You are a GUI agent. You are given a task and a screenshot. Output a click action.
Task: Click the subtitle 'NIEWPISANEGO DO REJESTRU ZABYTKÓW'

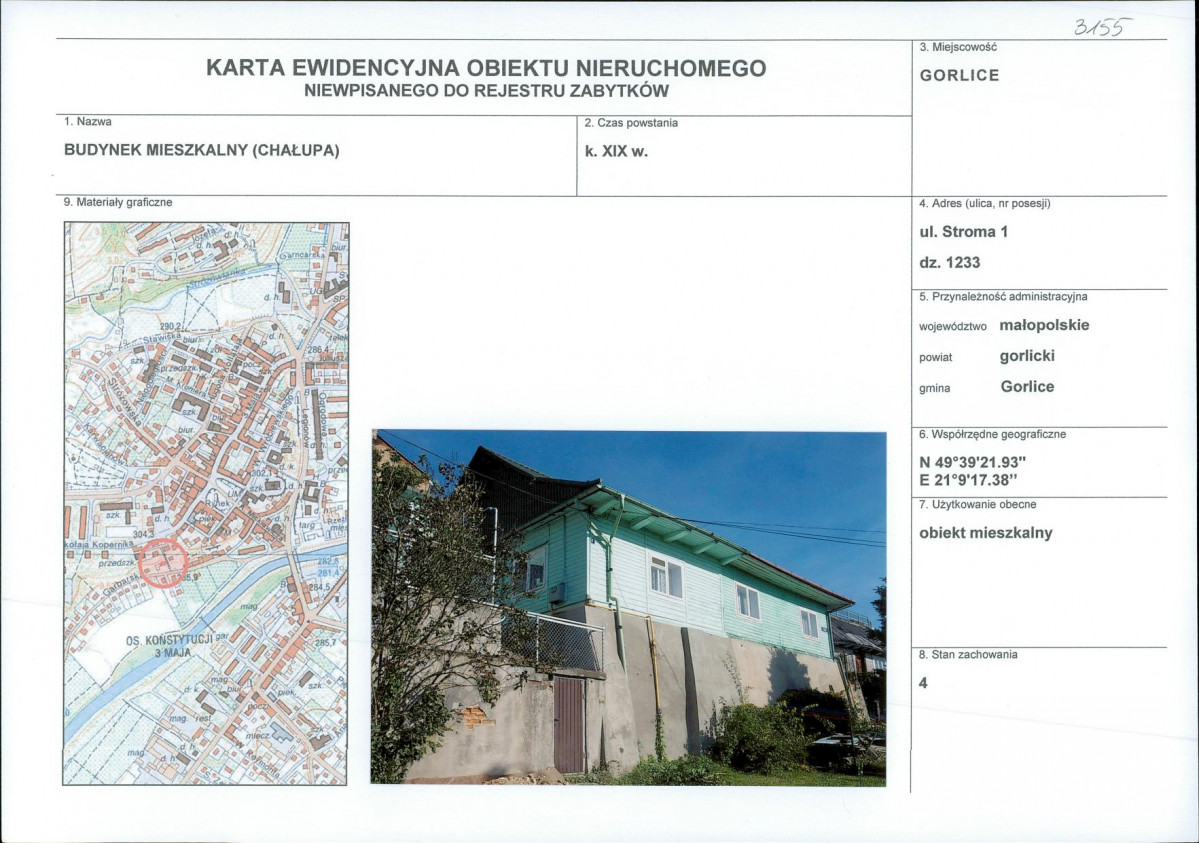pyautogui.click(x=486, y=91)
